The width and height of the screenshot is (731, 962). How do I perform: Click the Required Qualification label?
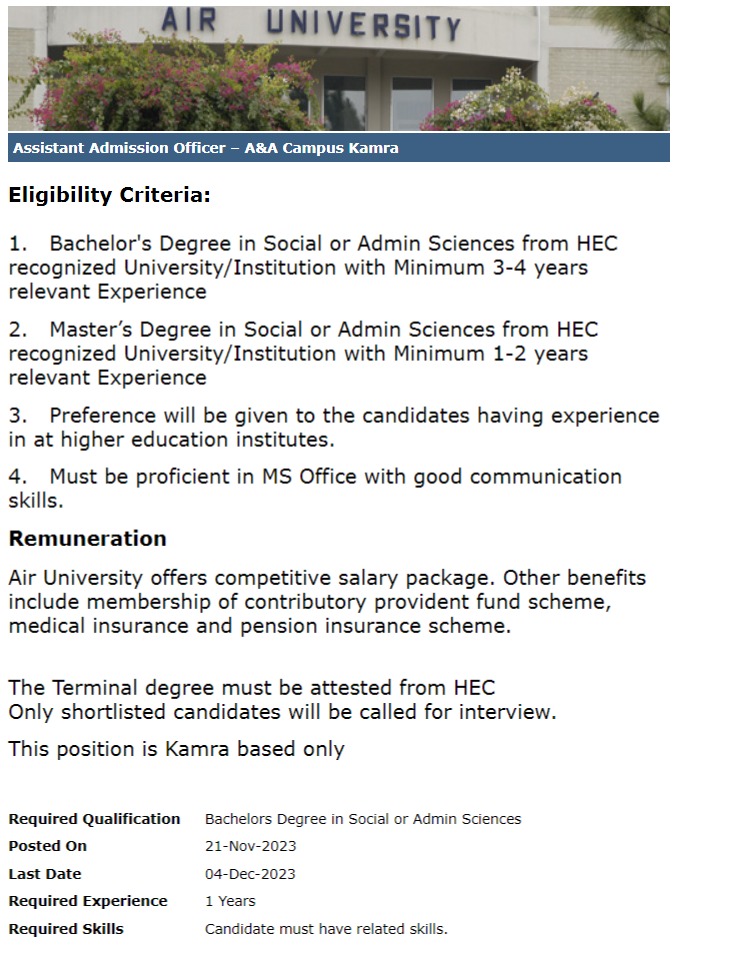[94, 819]
